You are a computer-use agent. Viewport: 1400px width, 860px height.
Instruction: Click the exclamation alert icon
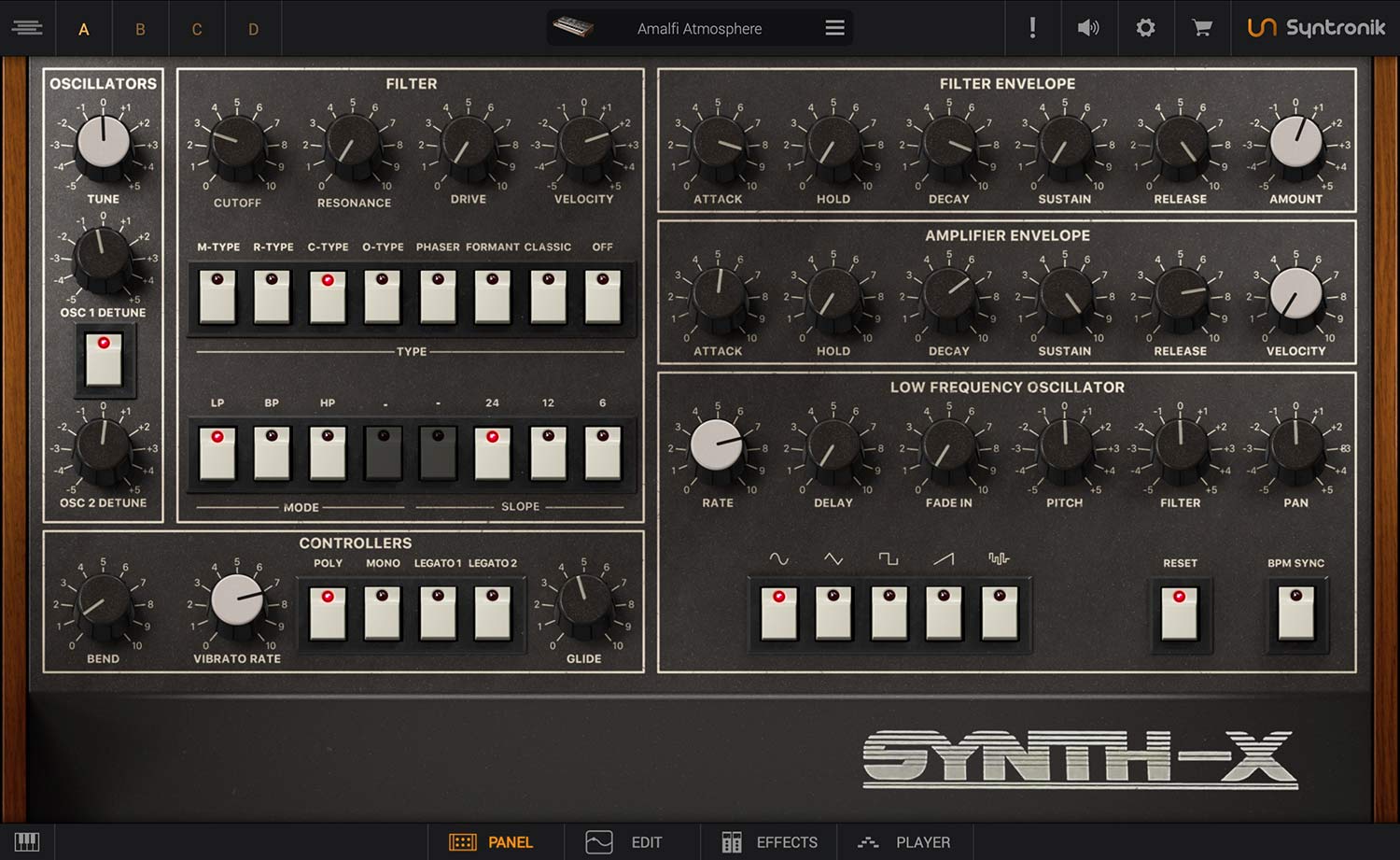1032,28
